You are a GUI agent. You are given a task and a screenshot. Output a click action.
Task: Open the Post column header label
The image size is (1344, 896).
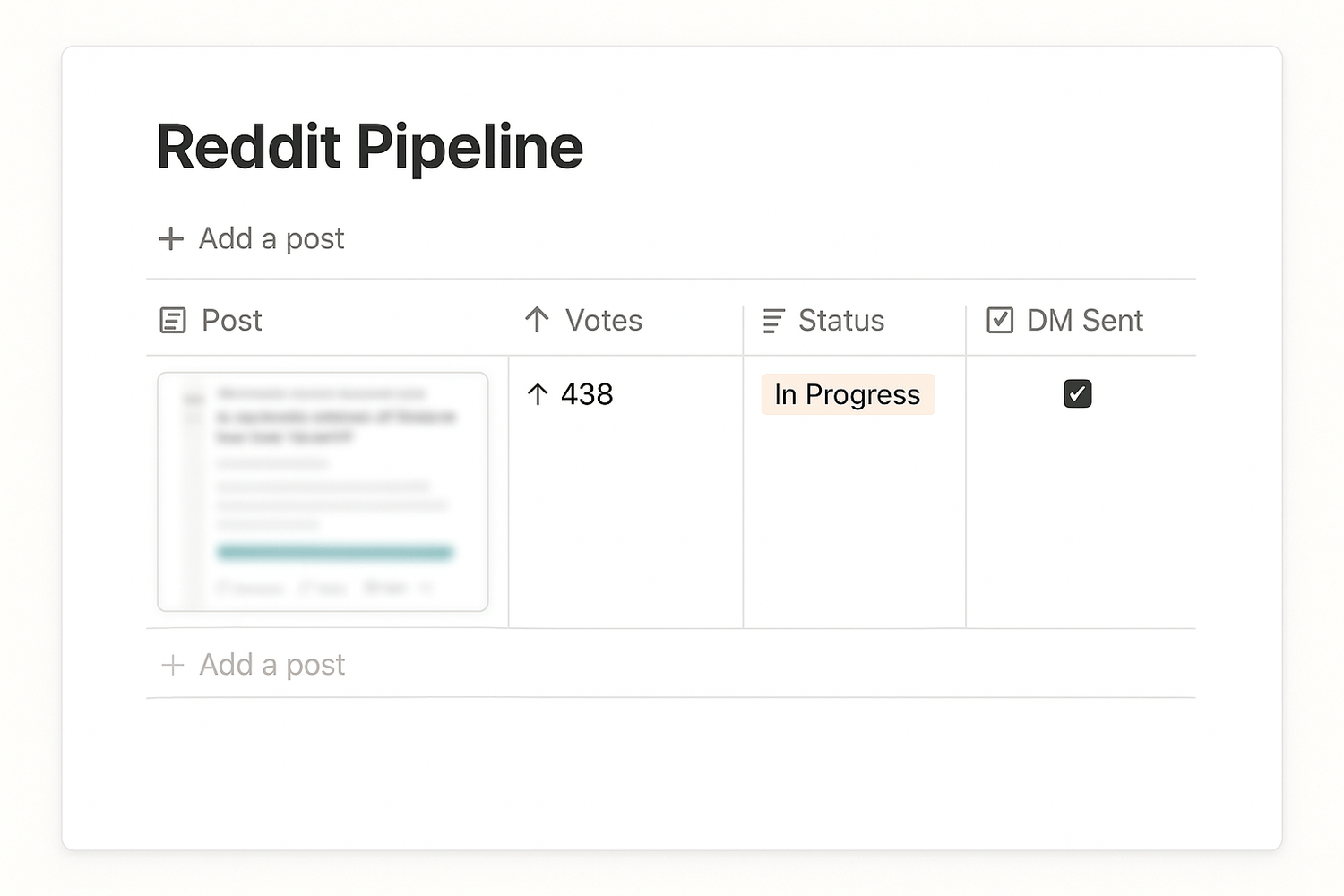(x=231, y=320)
